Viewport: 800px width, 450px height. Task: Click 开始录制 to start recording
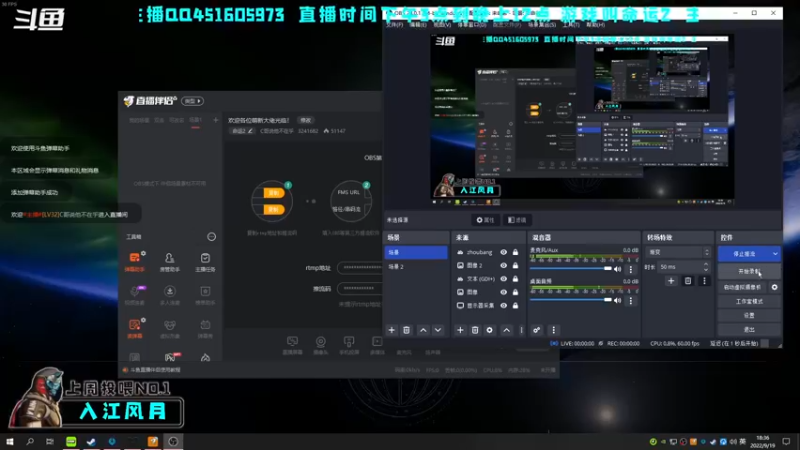pyautogui.click(x=748, y=271)
